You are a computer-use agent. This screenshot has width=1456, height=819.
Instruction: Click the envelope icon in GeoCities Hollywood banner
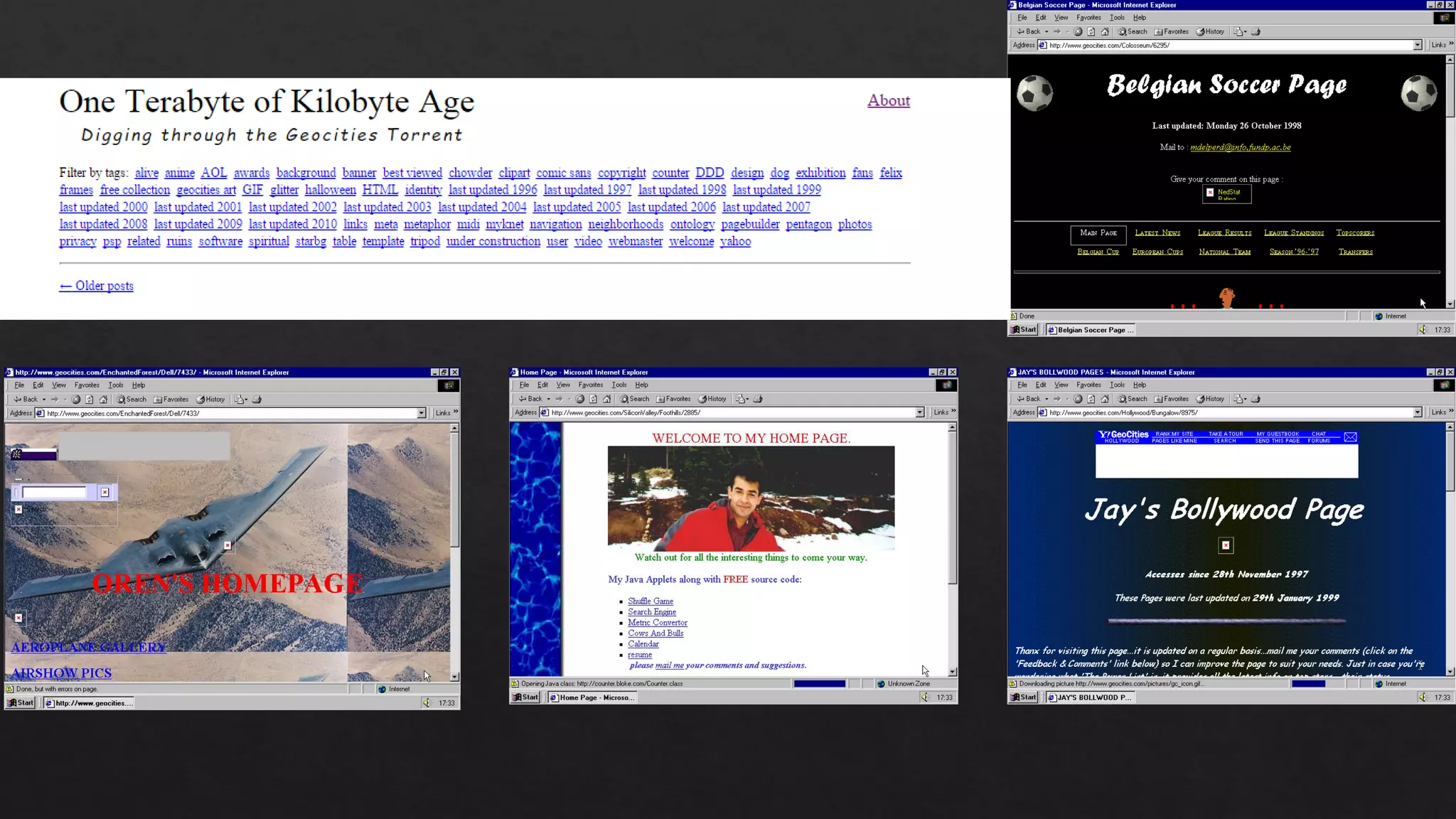(1350, 437)
